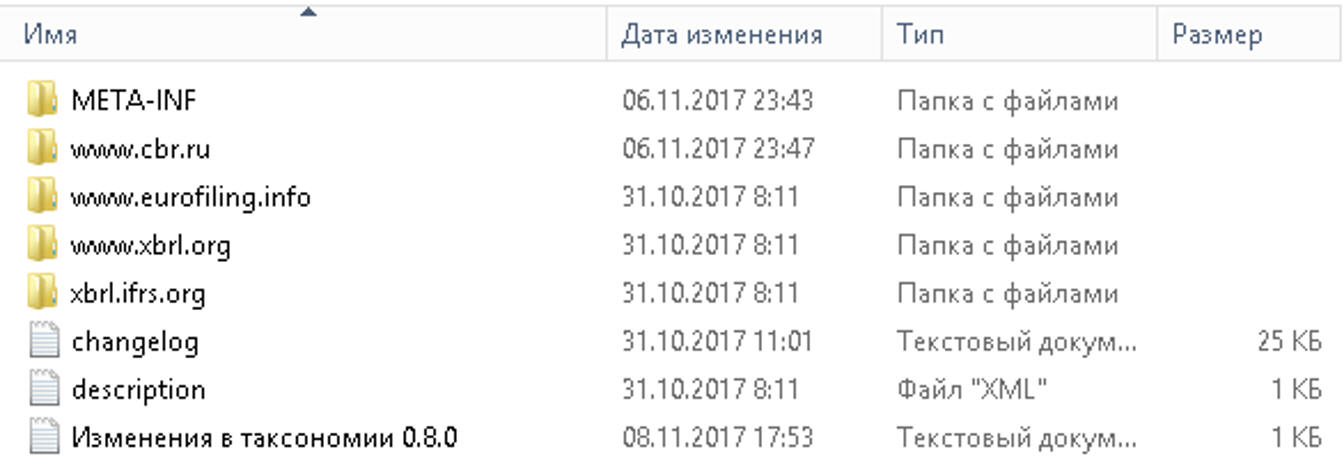The width and height of the screenshot is (1344, 471).
Task: Click the www.eurofiling.info folder icon
Action: click(43, 197)
